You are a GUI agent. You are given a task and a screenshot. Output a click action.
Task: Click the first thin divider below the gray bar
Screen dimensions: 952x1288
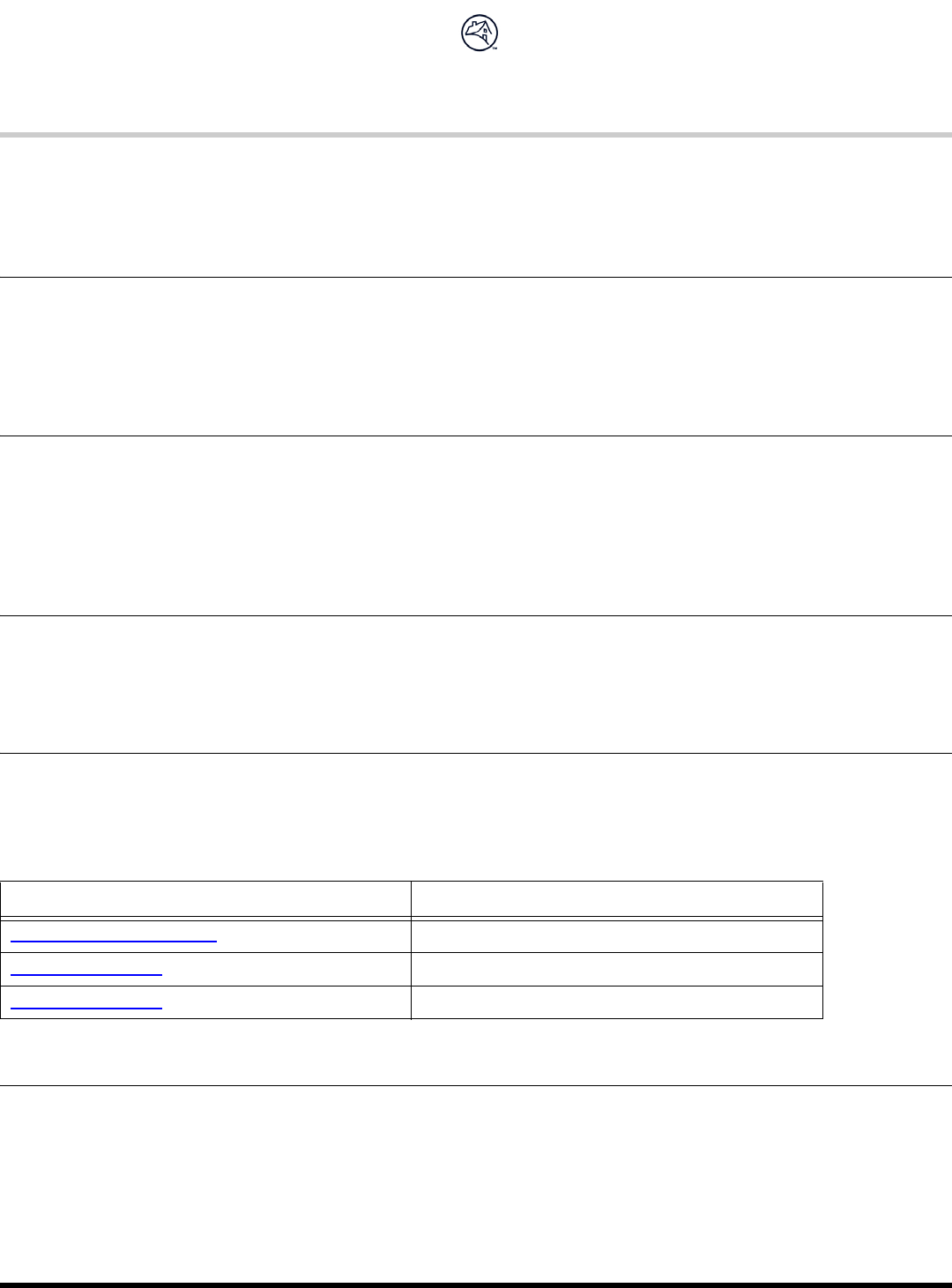point(476,278)
